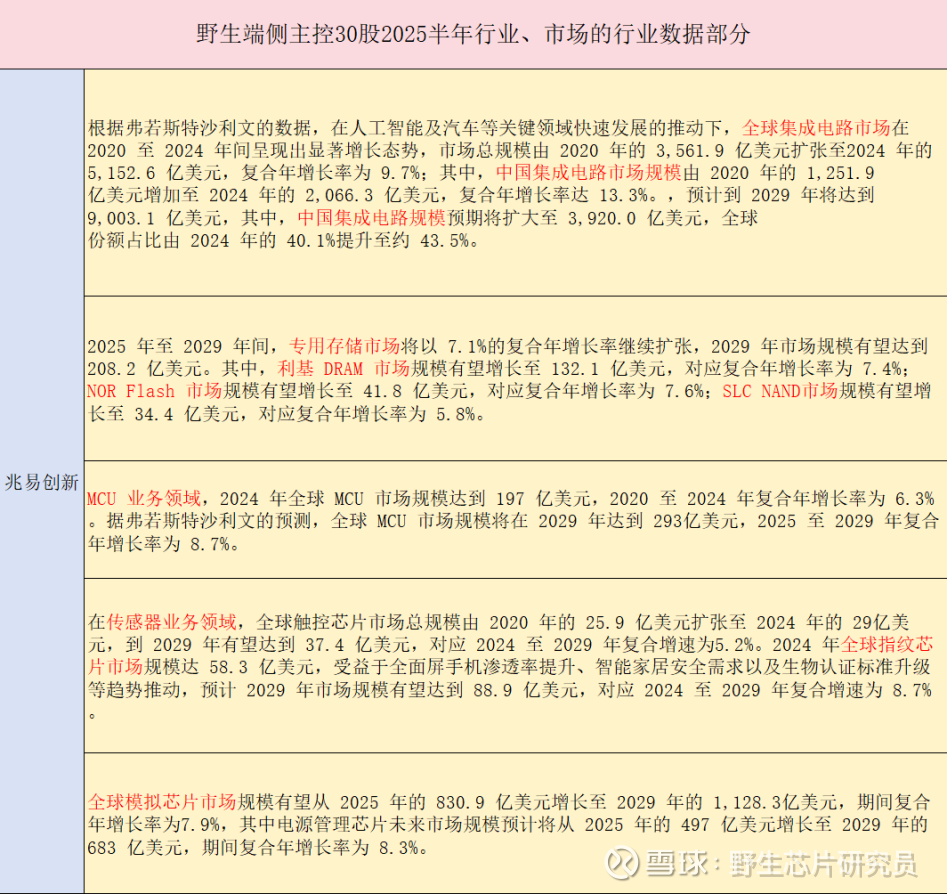Click the red phrase 利基 DRAM 市场
This screenshot has height=894, width=947.
[344, 368]
